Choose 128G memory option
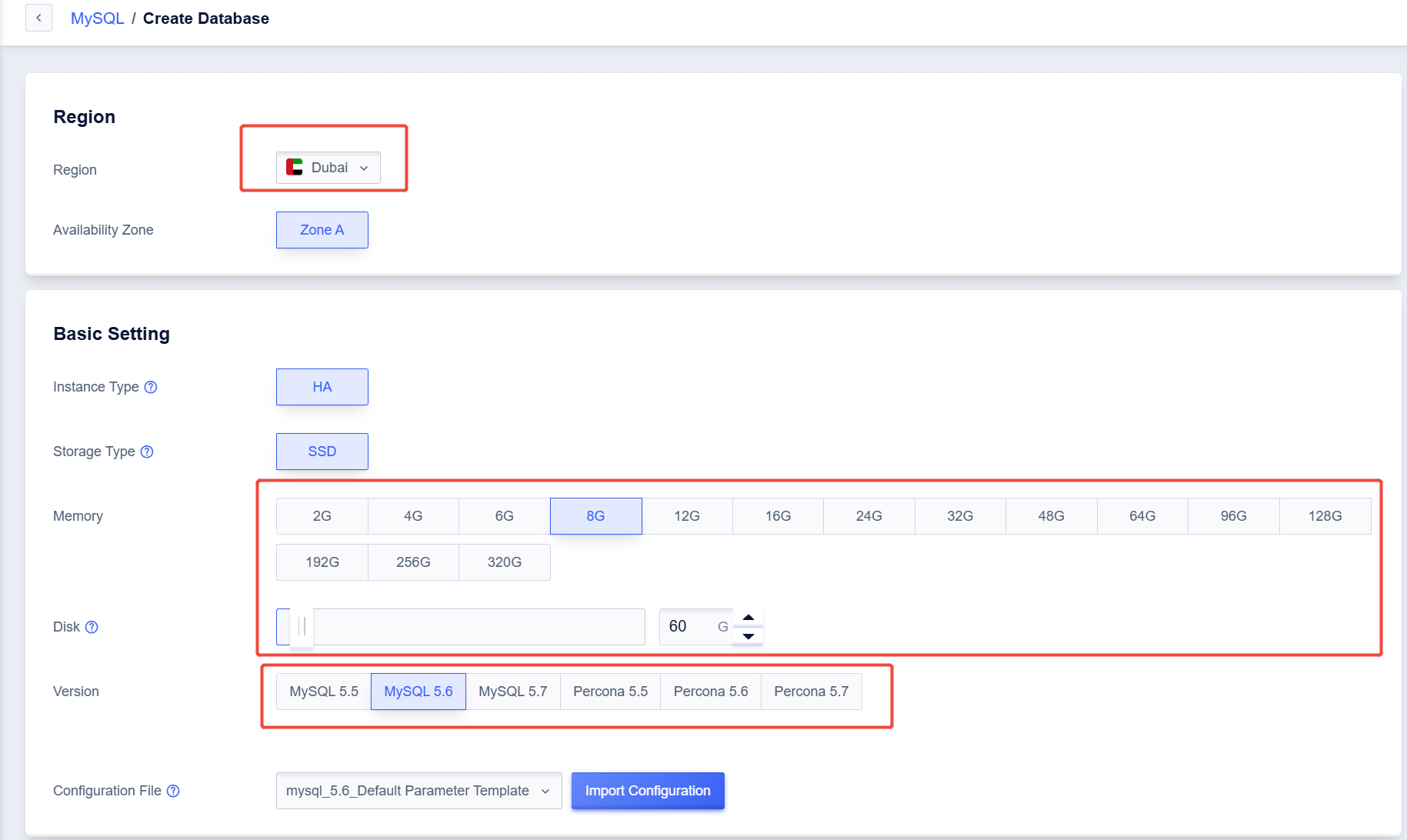The height and width of the screenshot is (840, 1407). point(1325,516)
